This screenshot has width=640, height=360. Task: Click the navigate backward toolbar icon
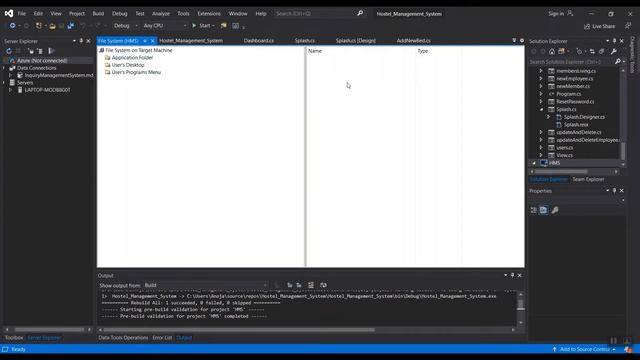click(x=13, y=26)
